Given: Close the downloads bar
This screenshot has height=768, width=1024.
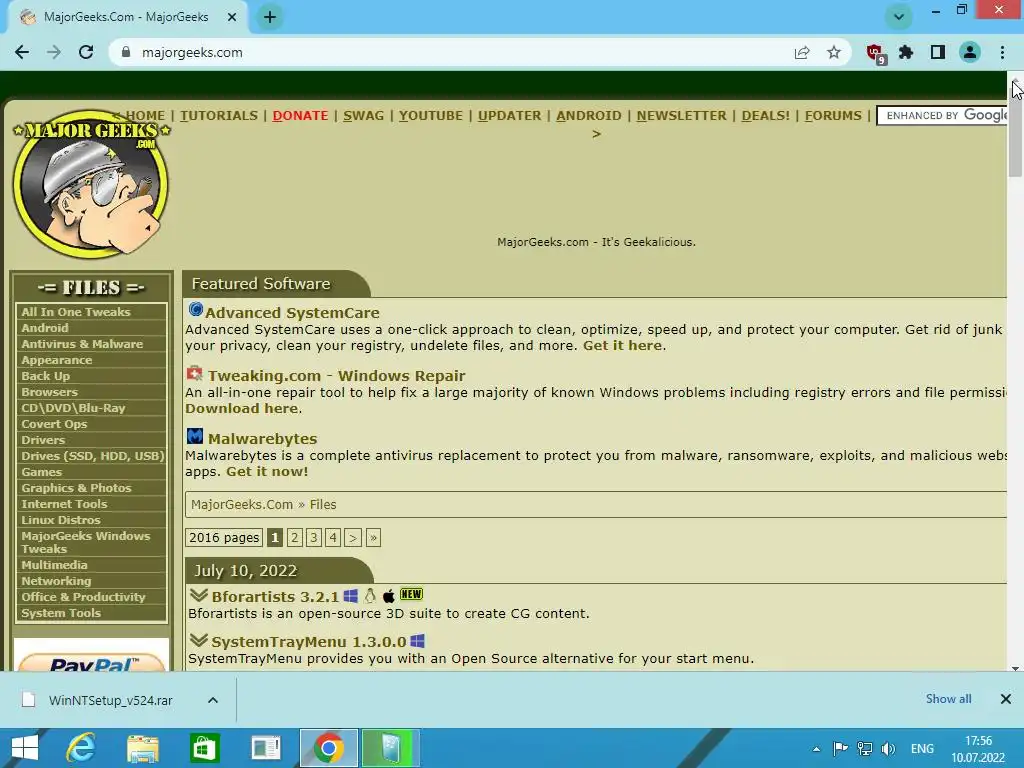Looking at the screenshot, I should coord(1006,699).
